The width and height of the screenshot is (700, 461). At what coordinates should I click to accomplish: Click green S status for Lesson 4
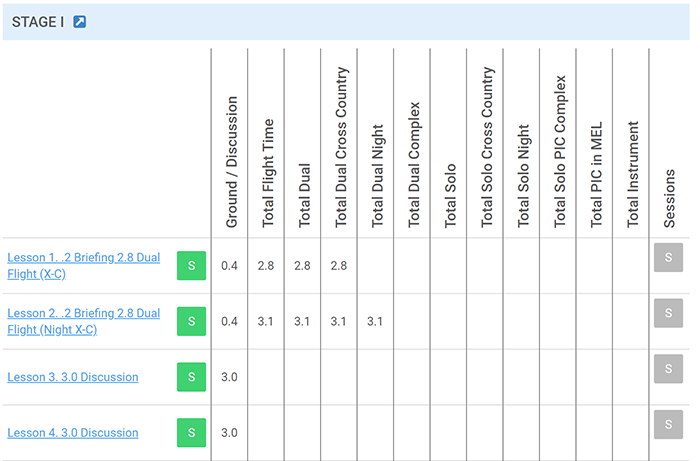192,432
